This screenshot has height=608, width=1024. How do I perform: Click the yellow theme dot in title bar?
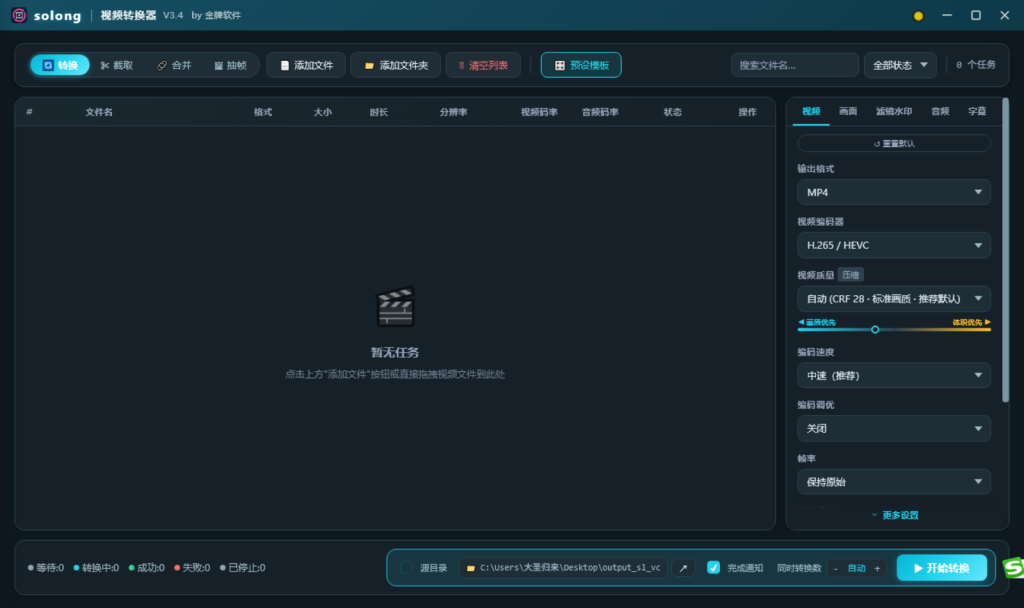click(x=918, y=16)
